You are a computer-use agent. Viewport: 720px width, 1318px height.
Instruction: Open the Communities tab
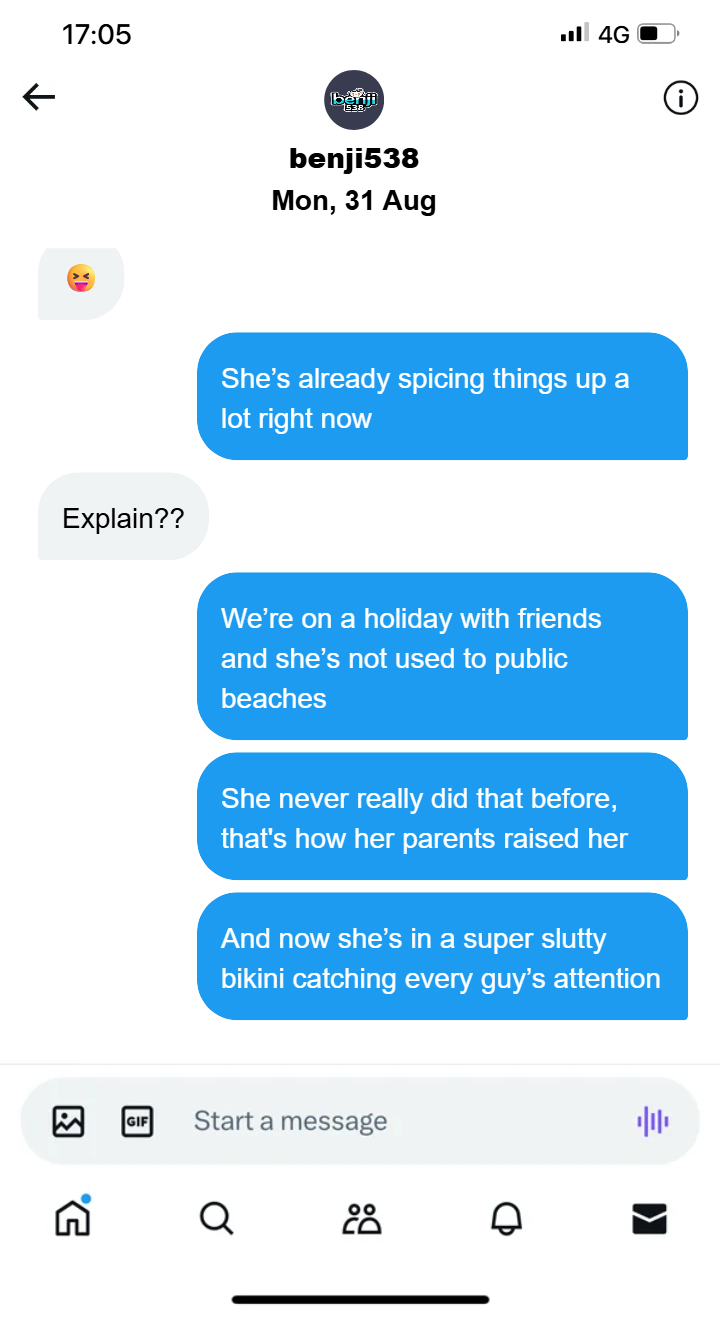pyautogui.click(x=361, y=1218)
